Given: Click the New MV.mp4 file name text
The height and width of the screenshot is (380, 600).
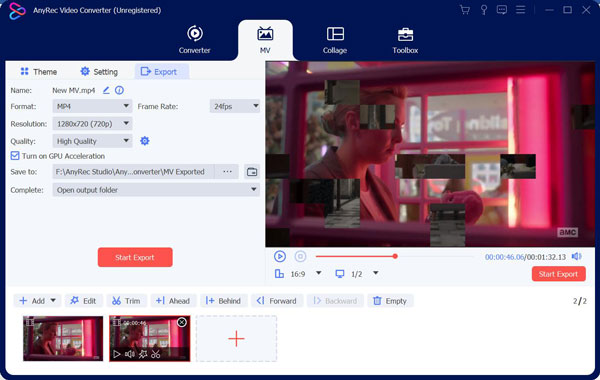Looking at the screenshot, I should [73, 90].
